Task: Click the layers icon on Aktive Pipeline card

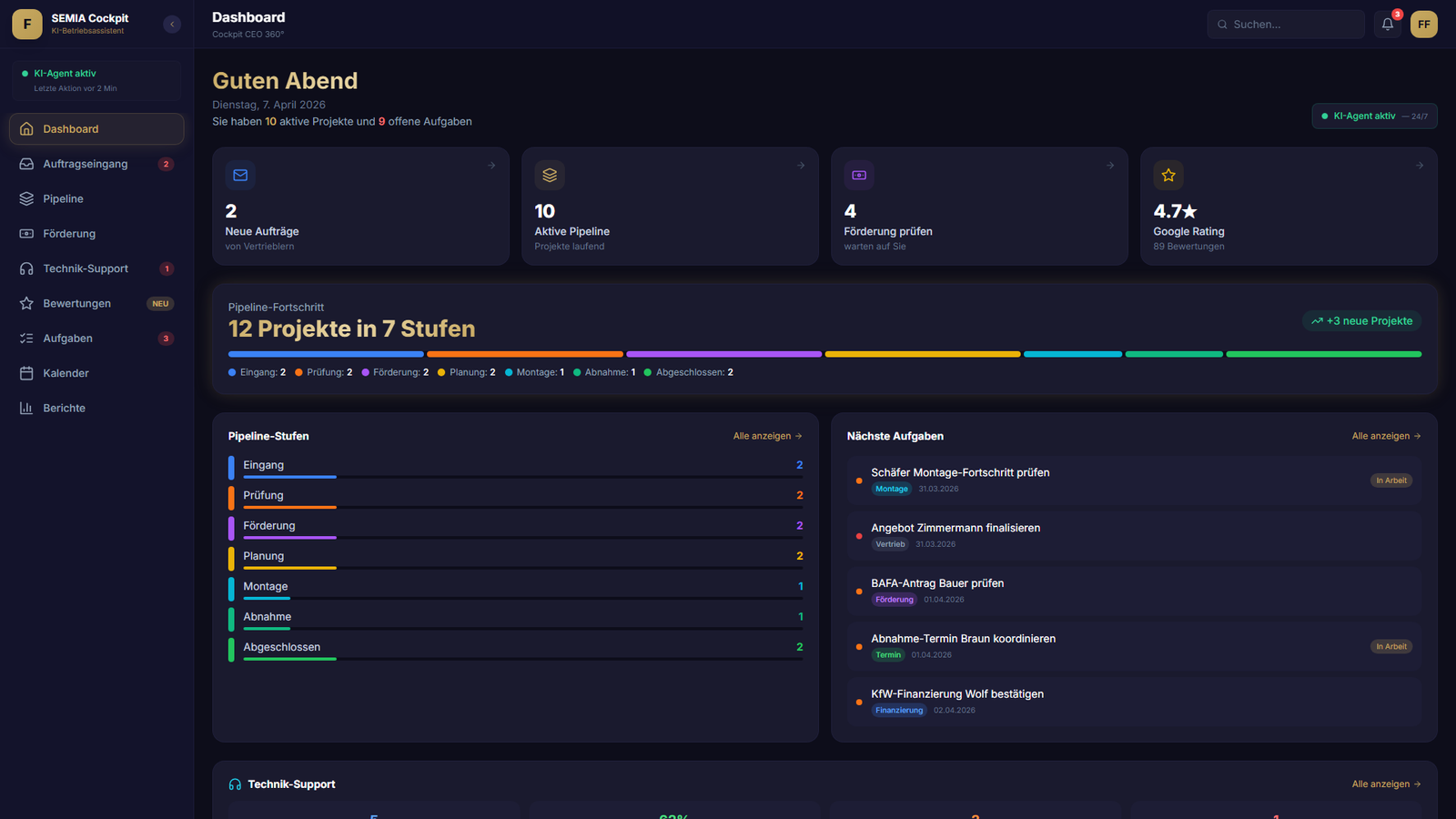Action: (x=550, y=175)
